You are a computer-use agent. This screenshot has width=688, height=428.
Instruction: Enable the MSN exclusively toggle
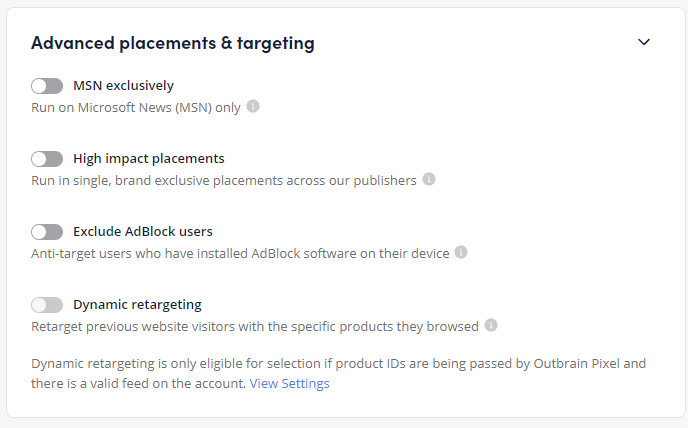(47, 86)
